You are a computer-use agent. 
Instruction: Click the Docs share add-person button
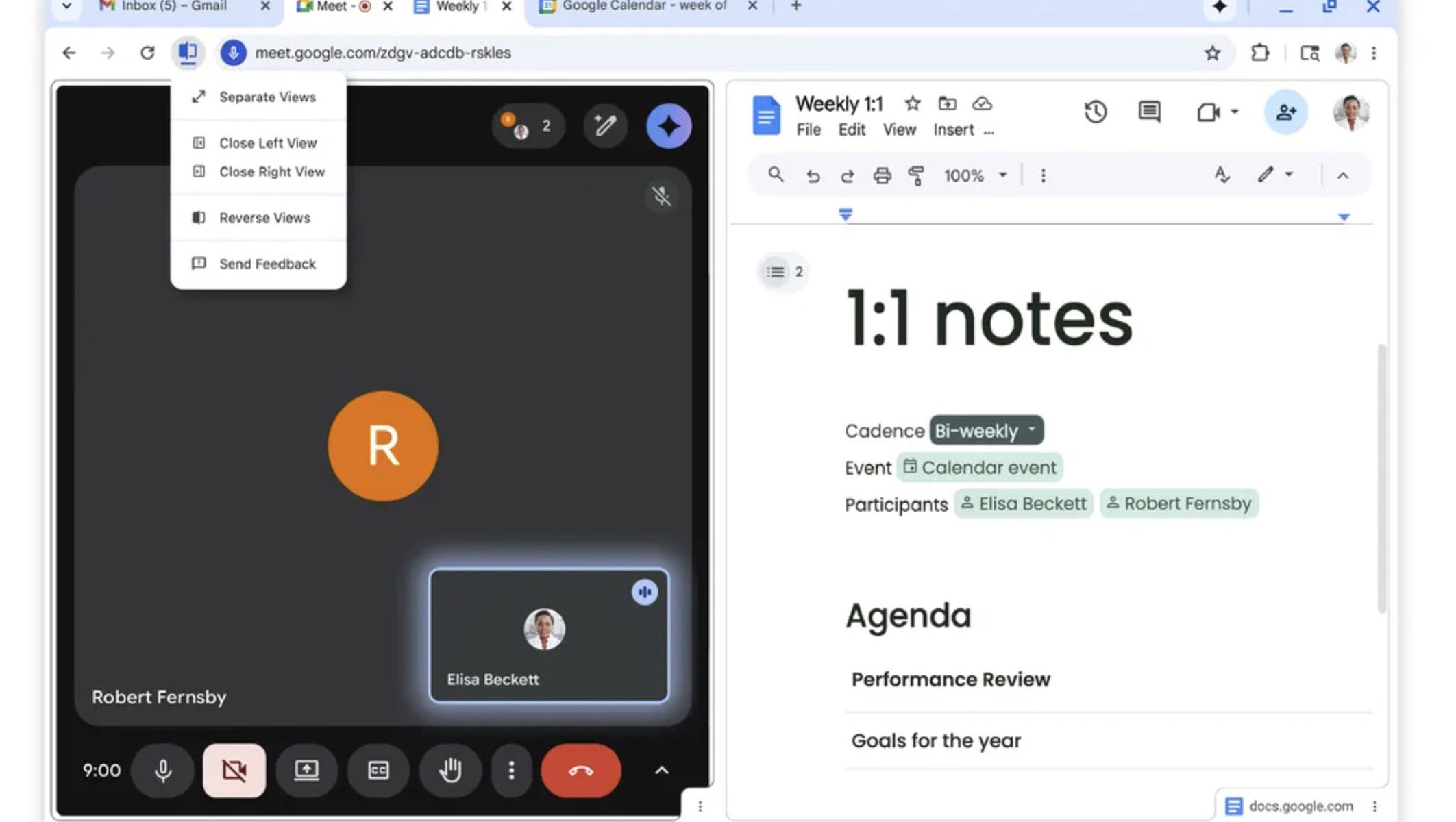coord(1285,112)
